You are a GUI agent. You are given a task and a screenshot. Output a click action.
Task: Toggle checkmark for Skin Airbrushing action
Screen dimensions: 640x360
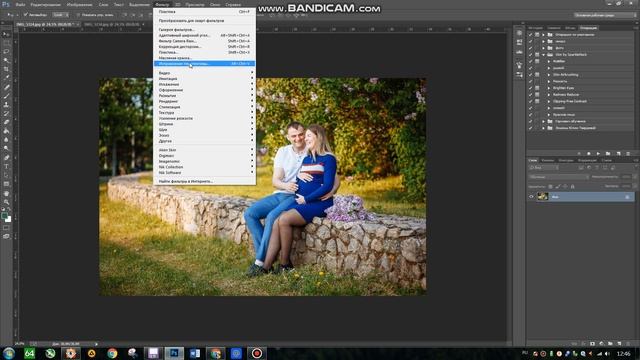pyautogui.click(x=530, y=75)
